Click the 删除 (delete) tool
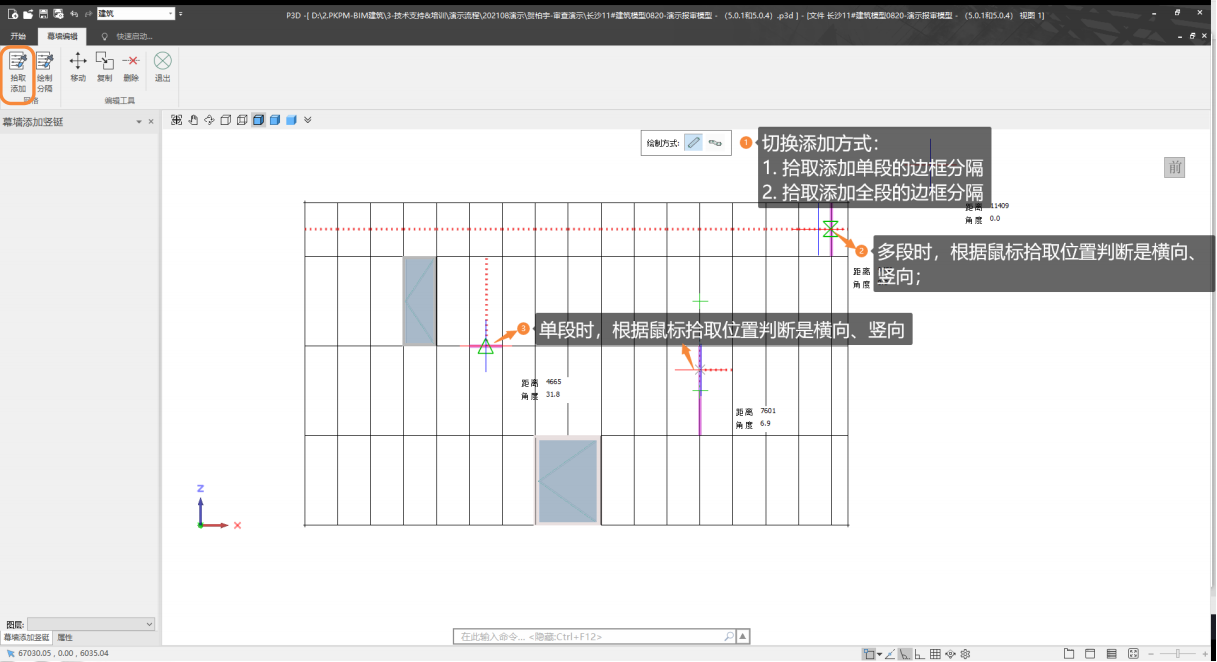1217x662 pixels. click(x=131, y=67)
